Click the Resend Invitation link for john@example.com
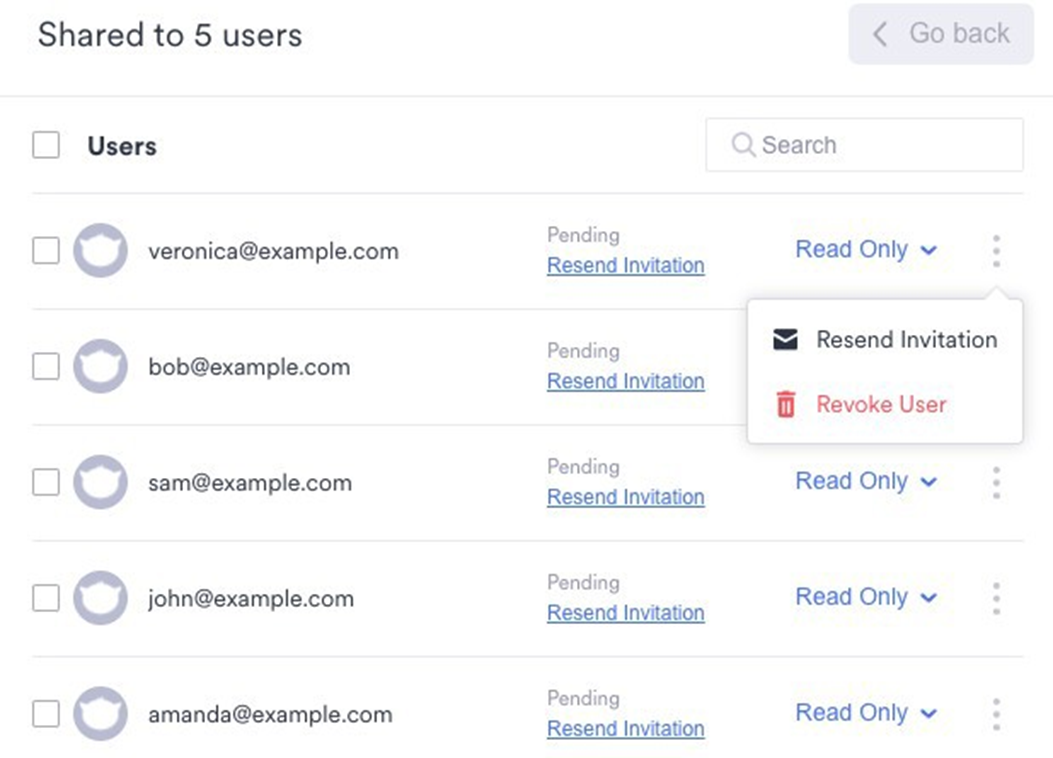The image size is (1053, 758). [x=625, y=613]
